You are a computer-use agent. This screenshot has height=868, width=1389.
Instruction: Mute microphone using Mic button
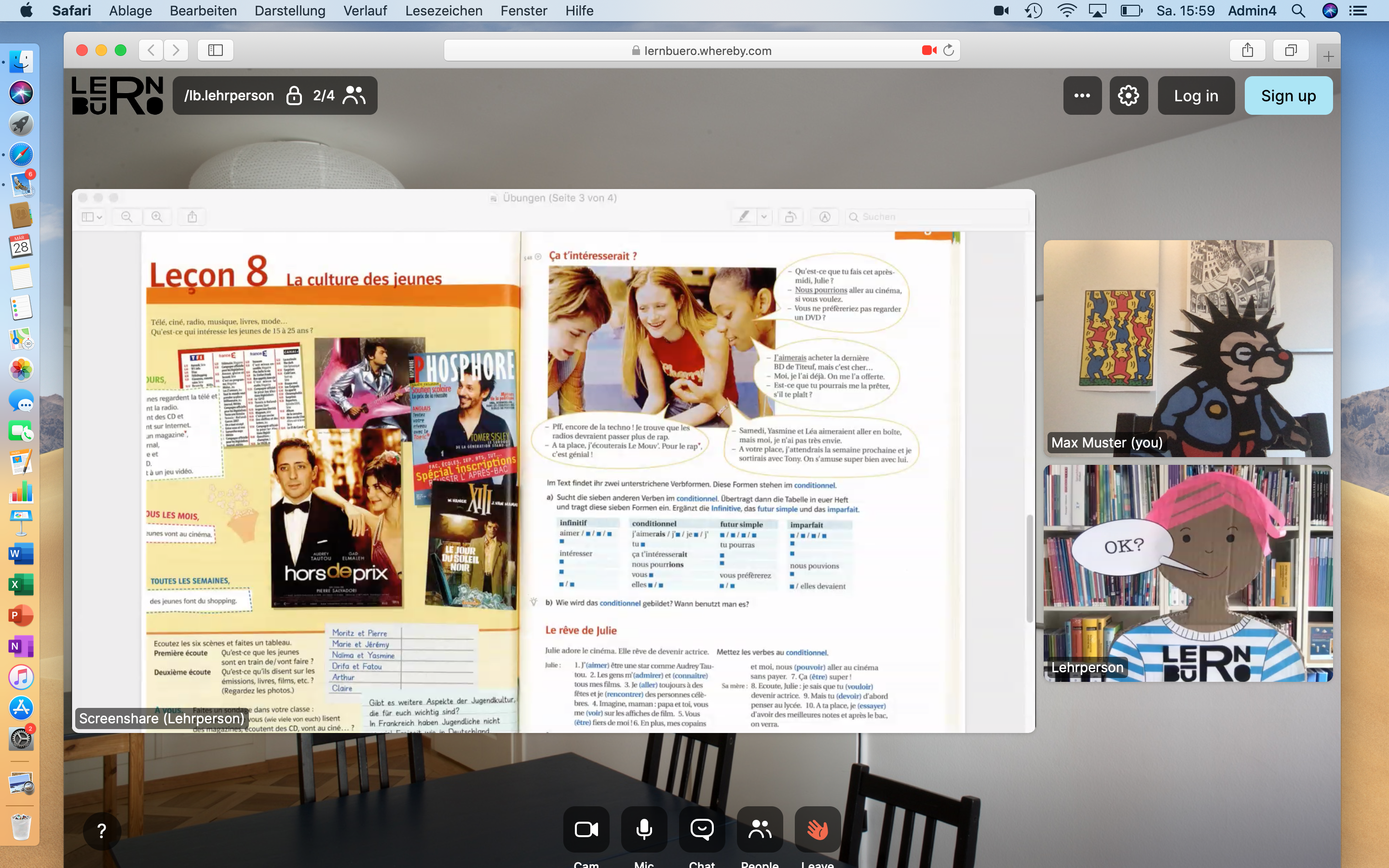point(644,829)
